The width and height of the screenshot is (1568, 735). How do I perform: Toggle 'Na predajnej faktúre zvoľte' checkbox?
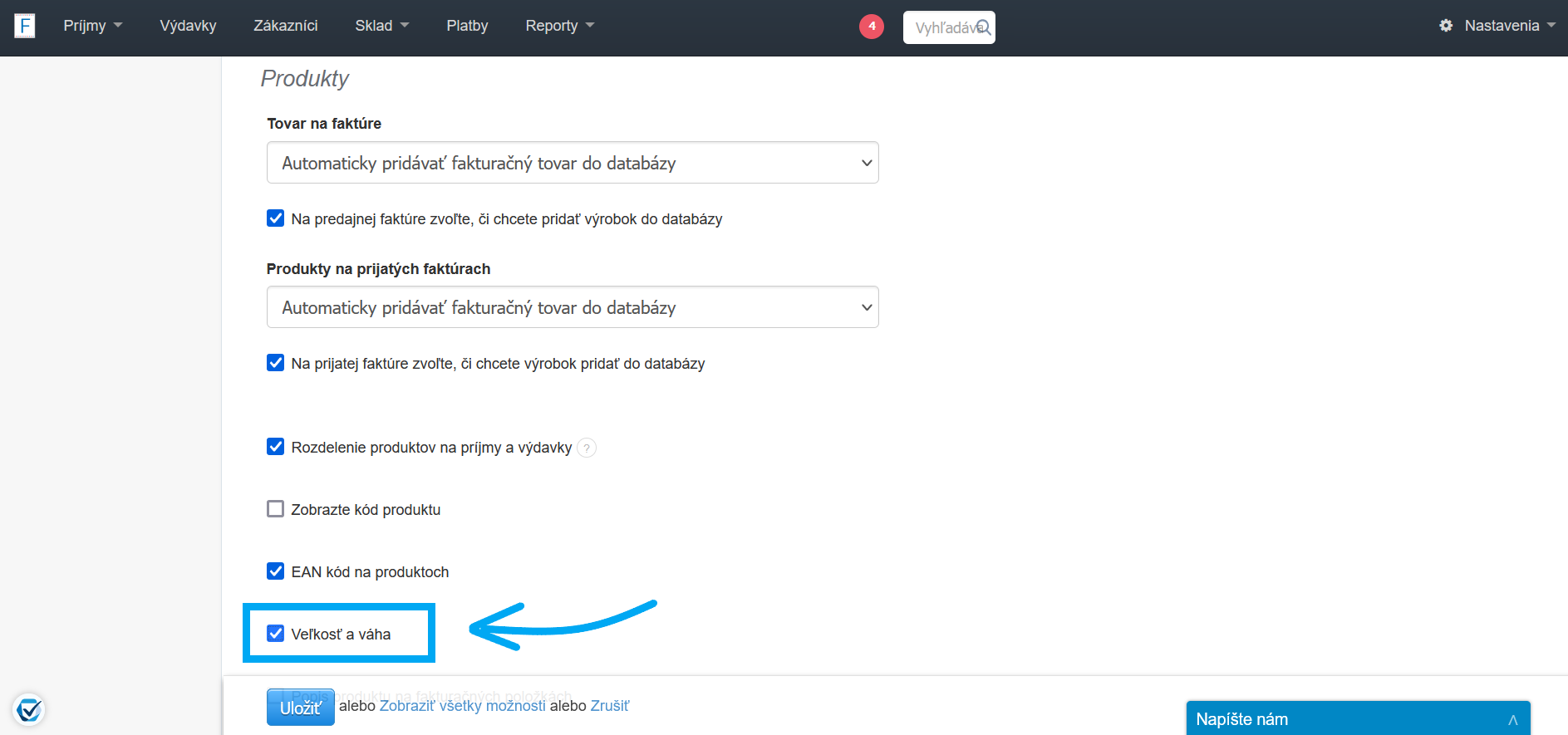click(276, 218)
